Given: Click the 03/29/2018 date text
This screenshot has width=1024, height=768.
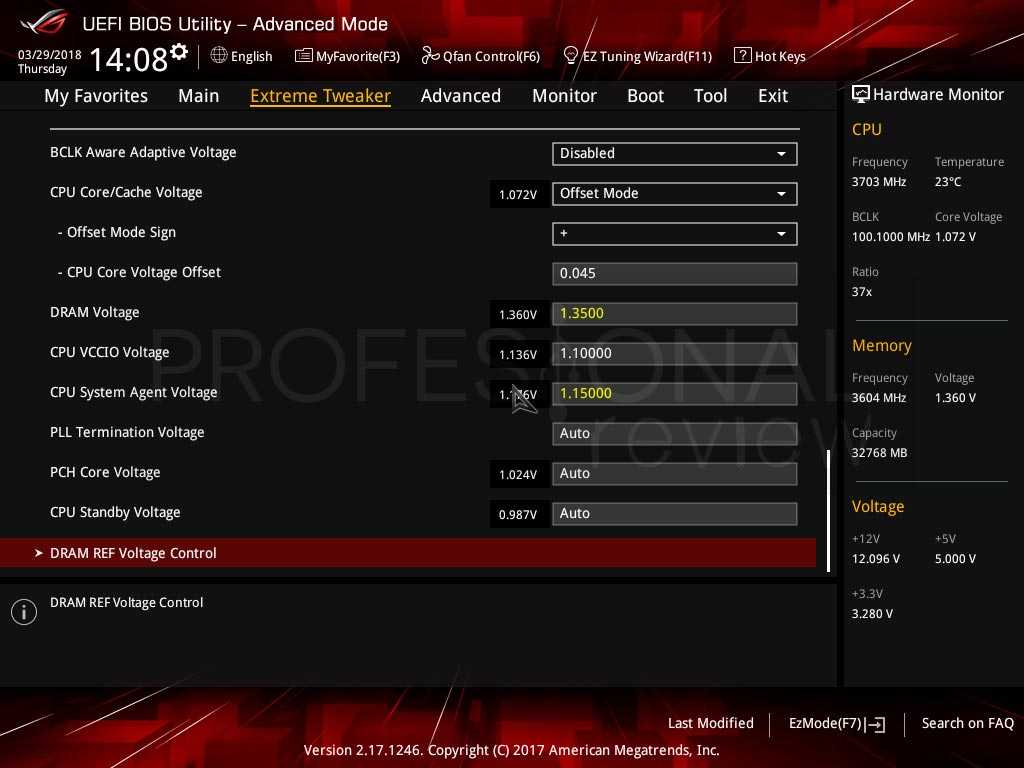Looking at the screenshot, I should 50,55.
